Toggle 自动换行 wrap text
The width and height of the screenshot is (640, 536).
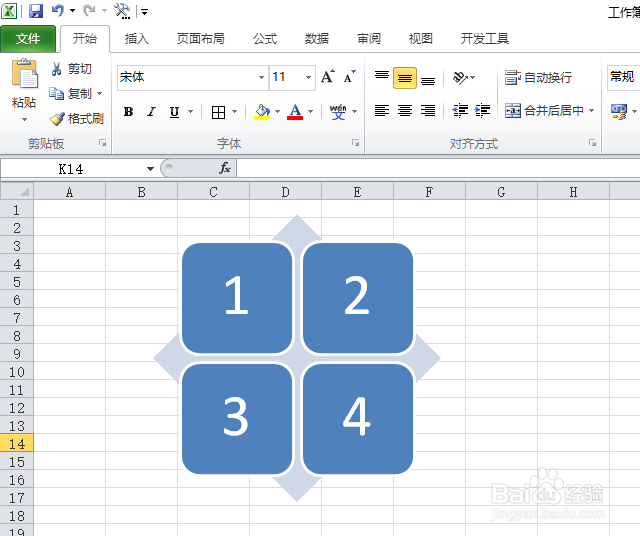pyautogui.click(x=538, y=77)
